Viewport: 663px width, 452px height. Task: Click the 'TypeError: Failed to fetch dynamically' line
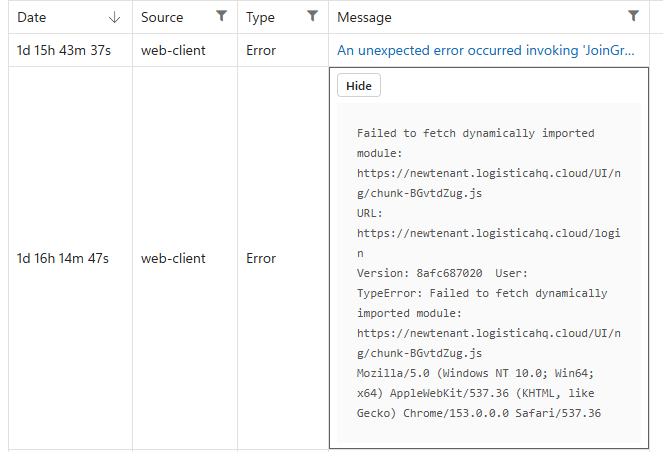tap(482, 293)
